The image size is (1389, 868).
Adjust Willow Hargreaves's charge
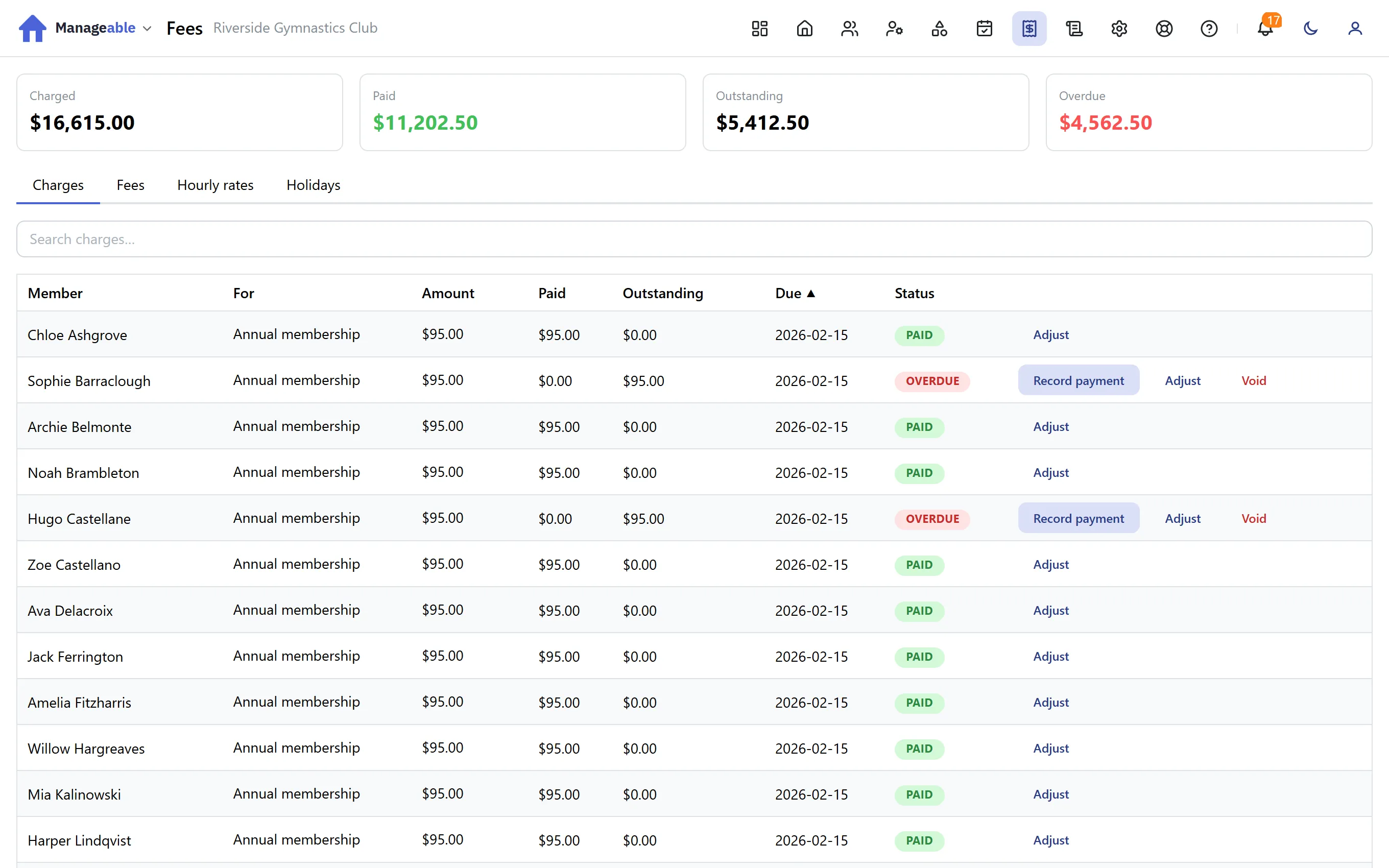coord(1051,748)
